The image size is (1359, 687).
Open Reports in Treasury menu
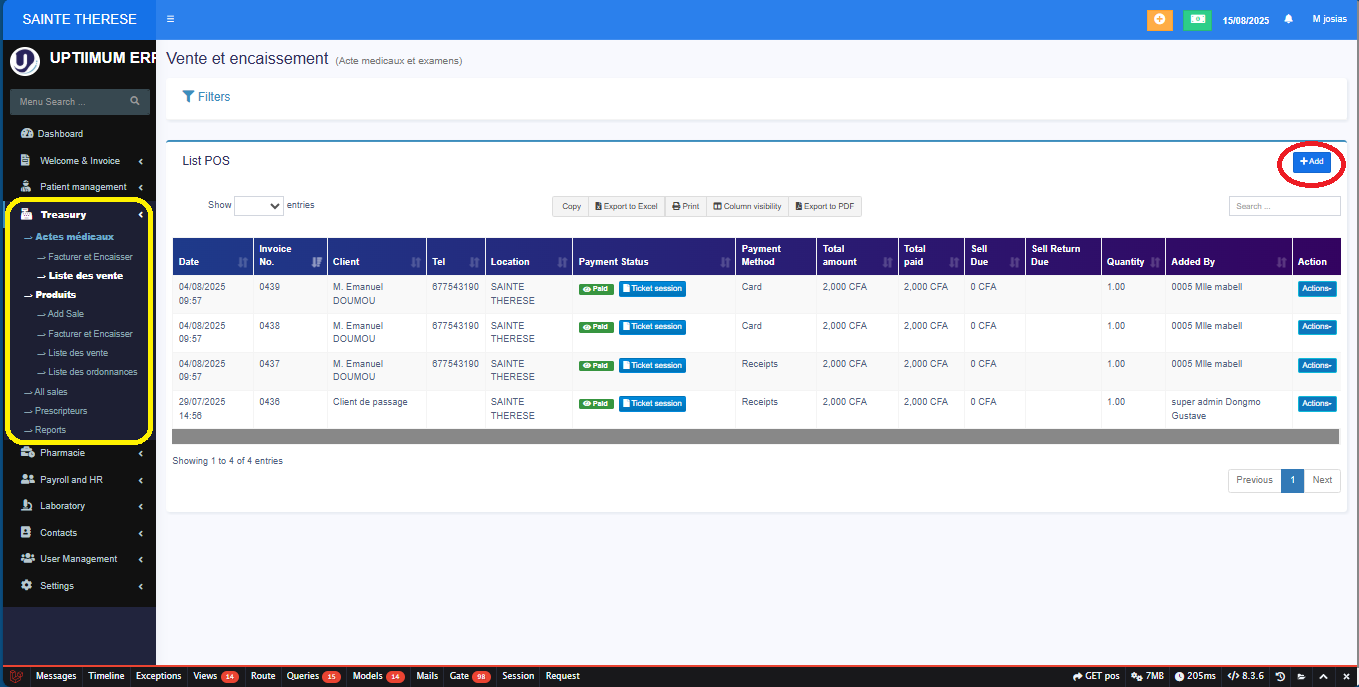tap(50, 430)
